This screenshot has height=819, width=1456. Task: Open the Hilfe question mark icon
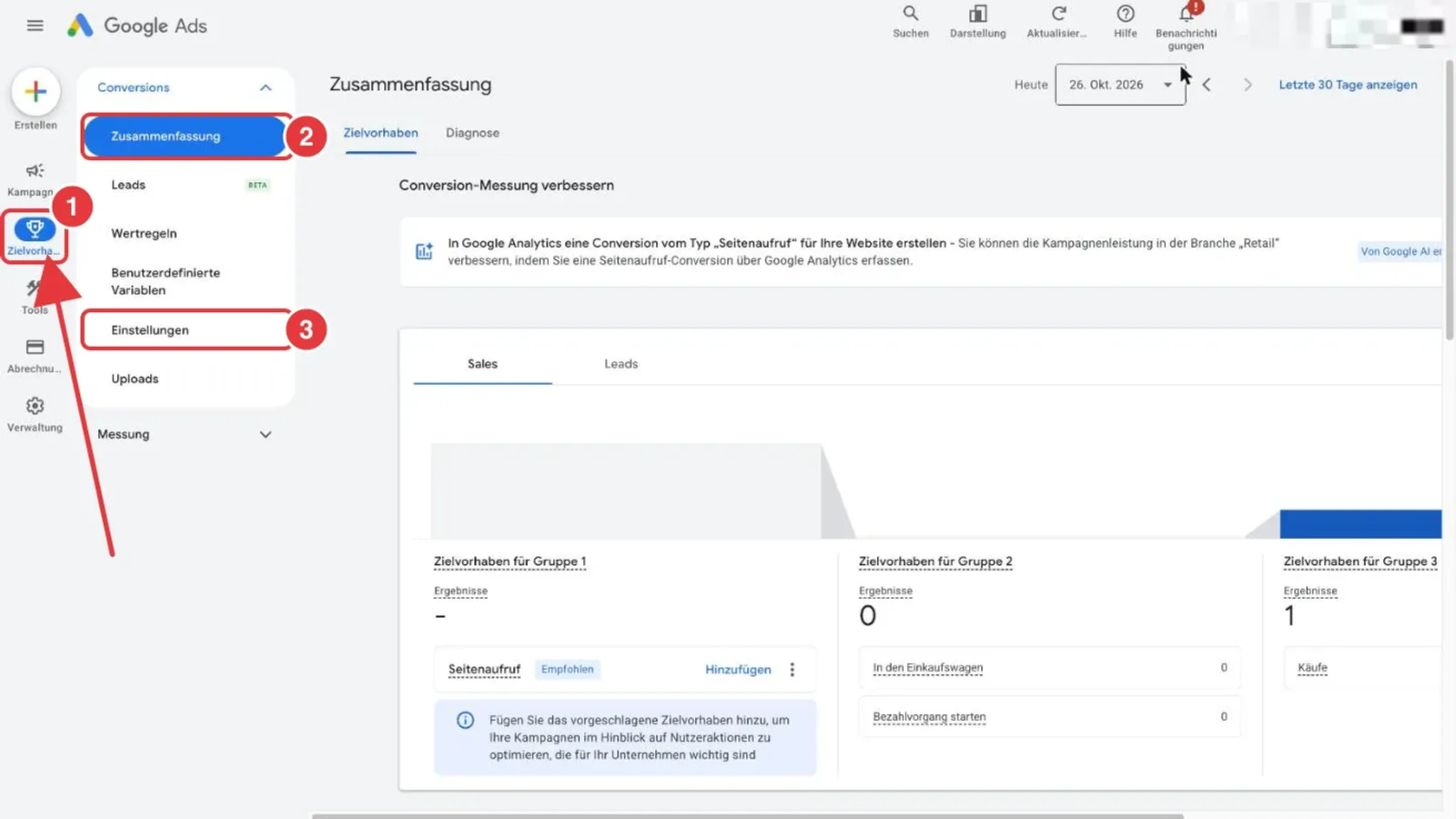coord(1126,14)
